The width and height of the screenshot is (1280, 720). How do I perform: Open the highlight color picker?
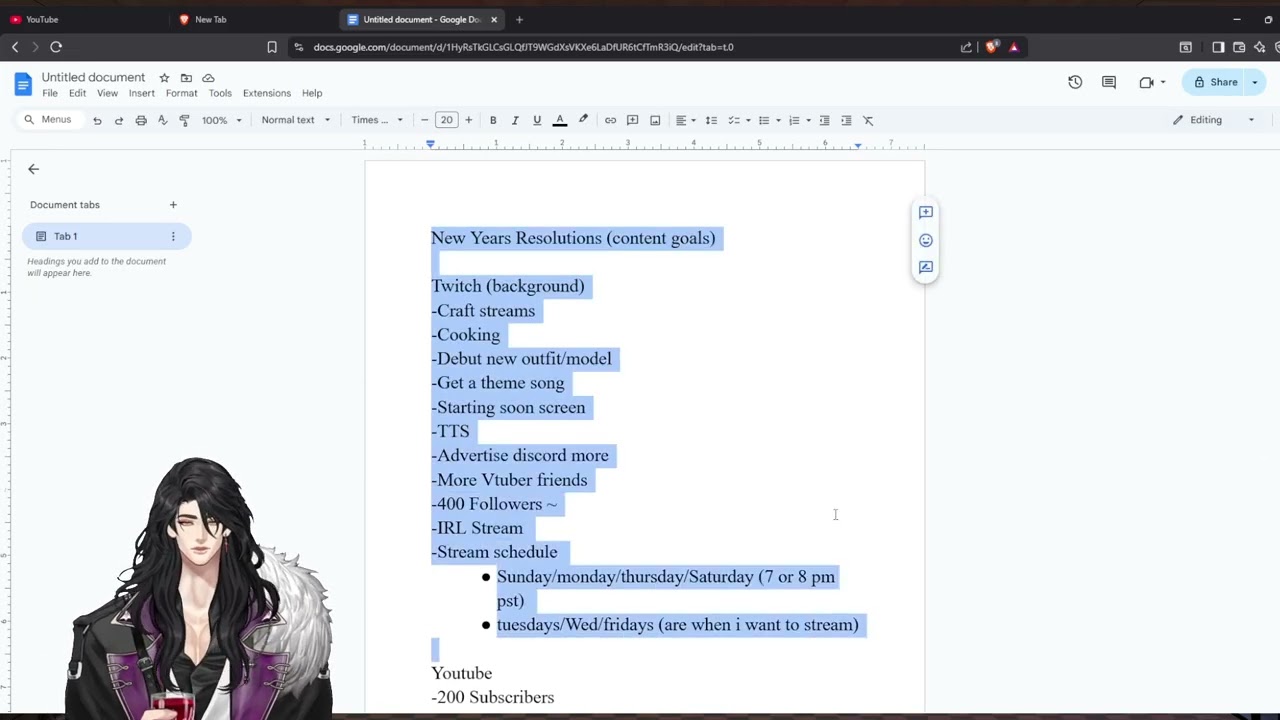(x=583, y=120)
